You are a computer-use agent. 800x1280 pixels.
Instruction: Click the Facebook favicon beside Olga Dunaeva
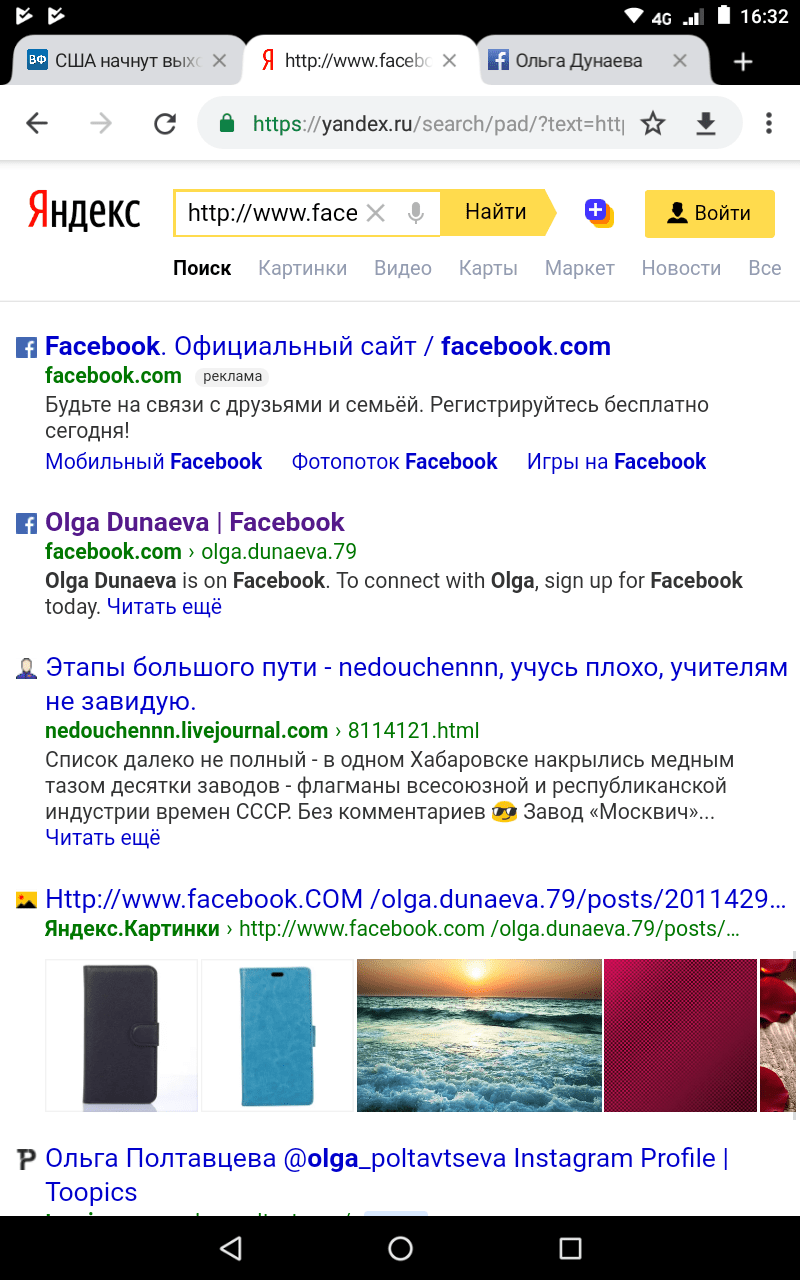(26, 524)
